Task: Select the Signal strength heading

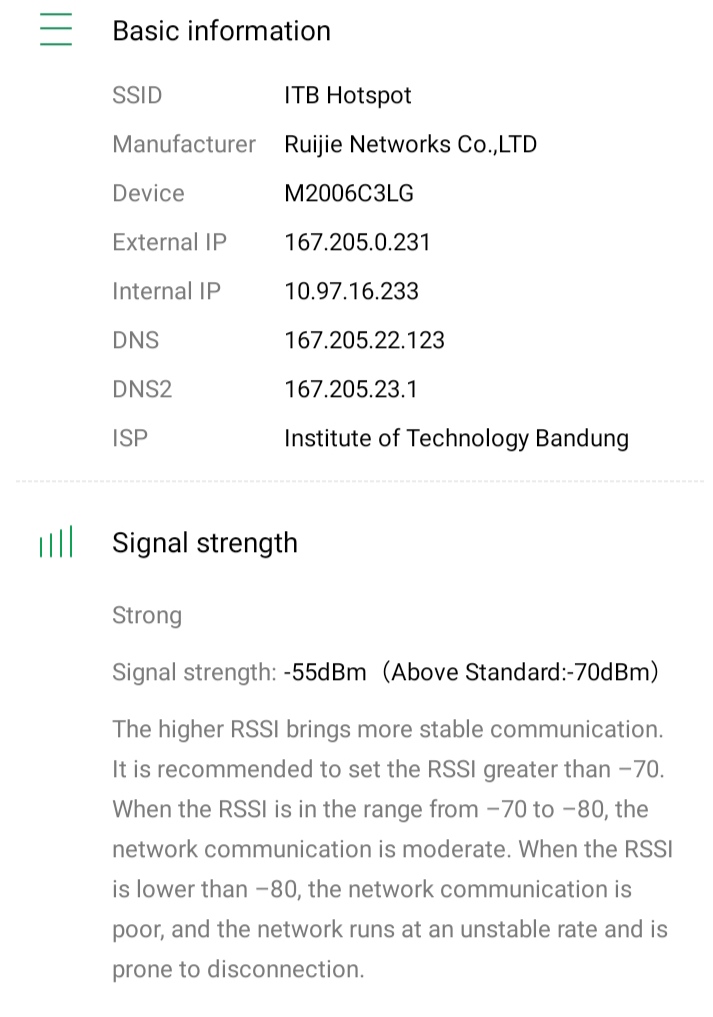Action: 204,543
